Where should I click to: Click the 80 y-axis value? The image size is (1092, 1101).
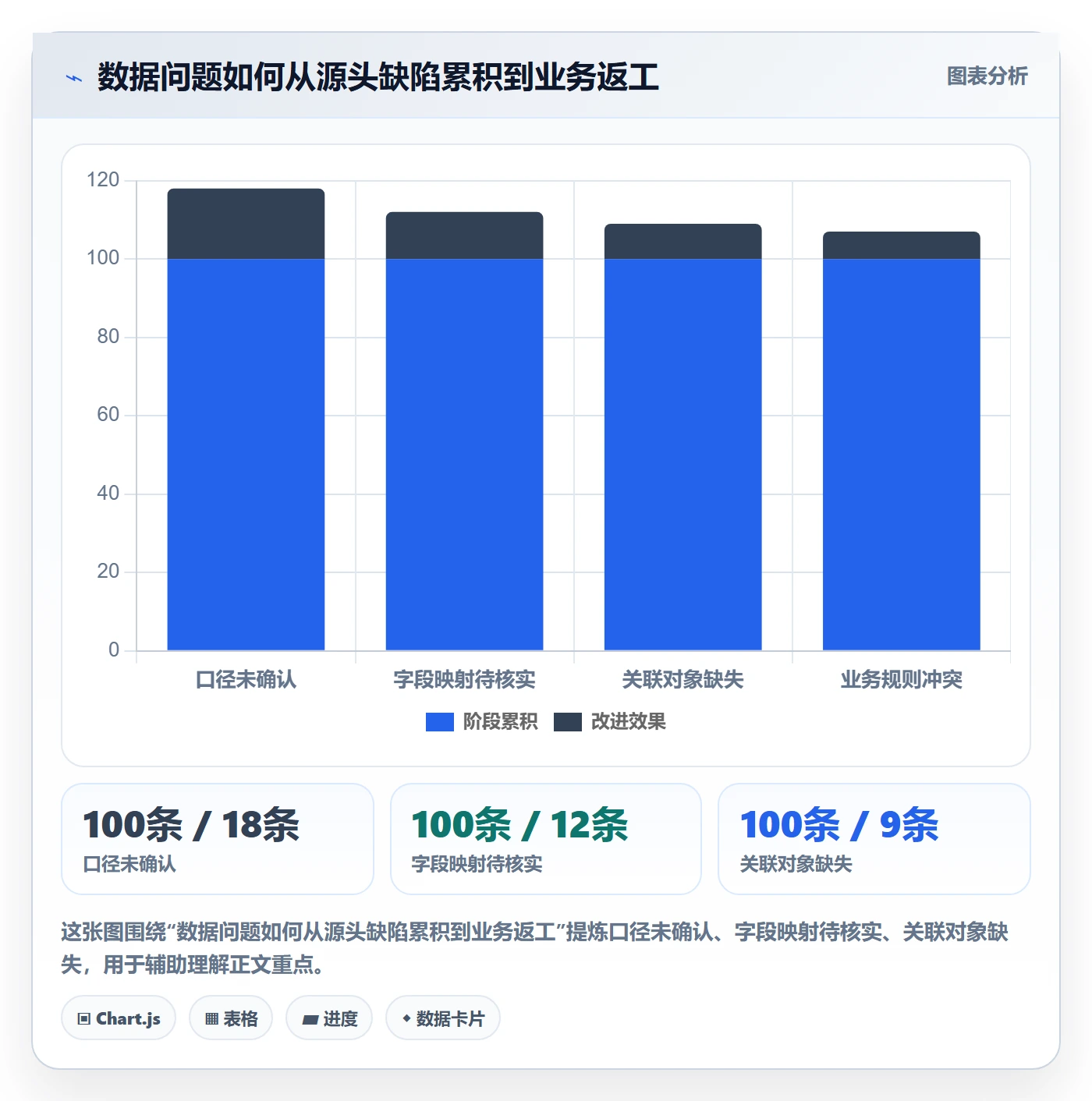(x=108, y=337)
